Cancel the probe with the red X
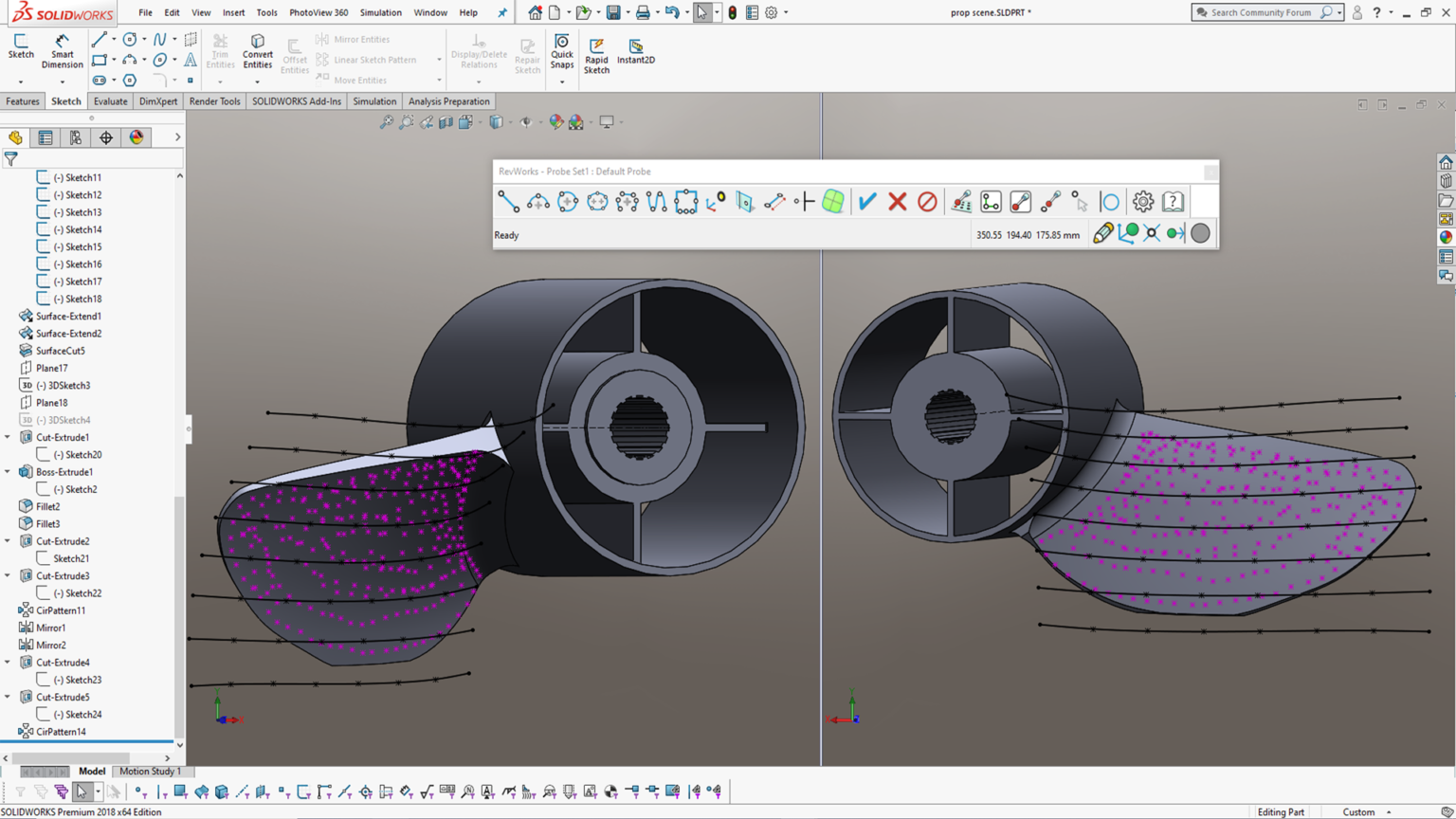Screen dimensions: 1456x819 pyautogui.click(x=898, y=201)
